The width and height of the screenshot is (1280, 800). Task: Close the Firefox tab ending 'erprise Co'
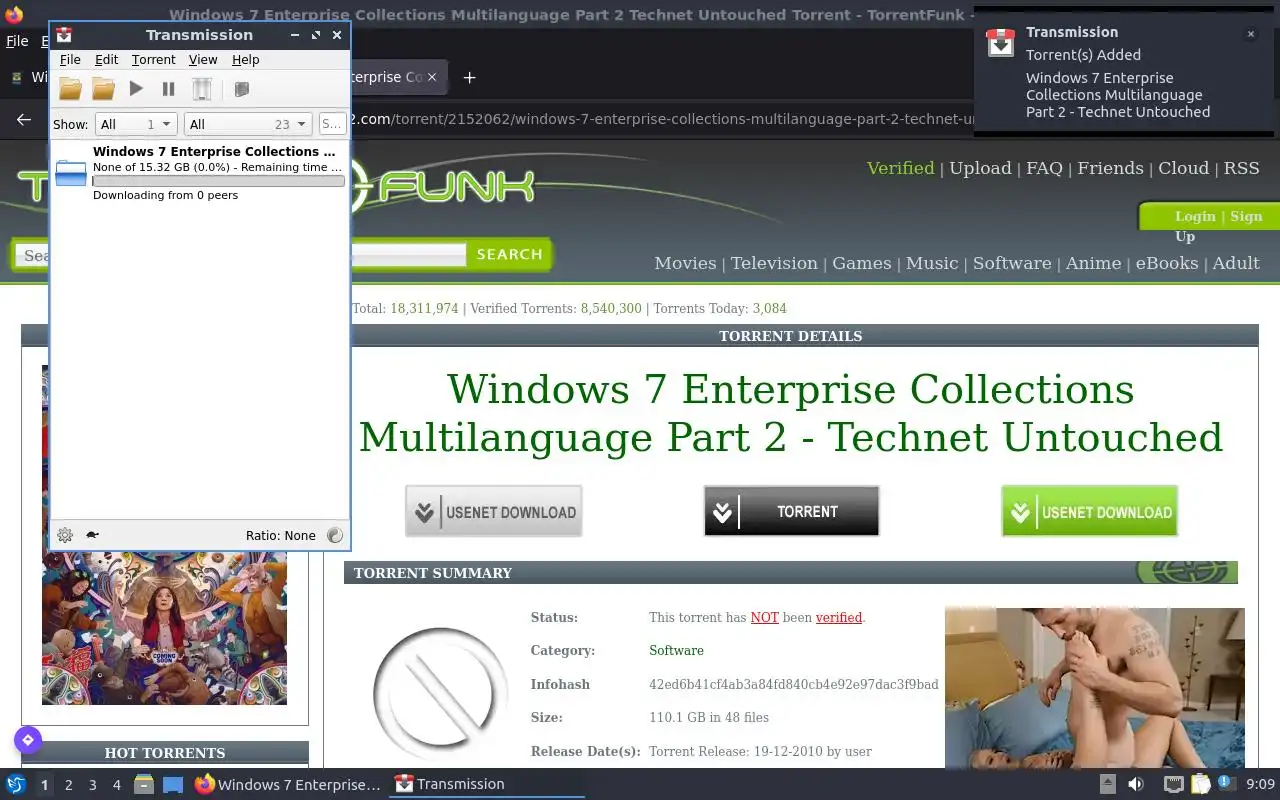coord(432,77)
